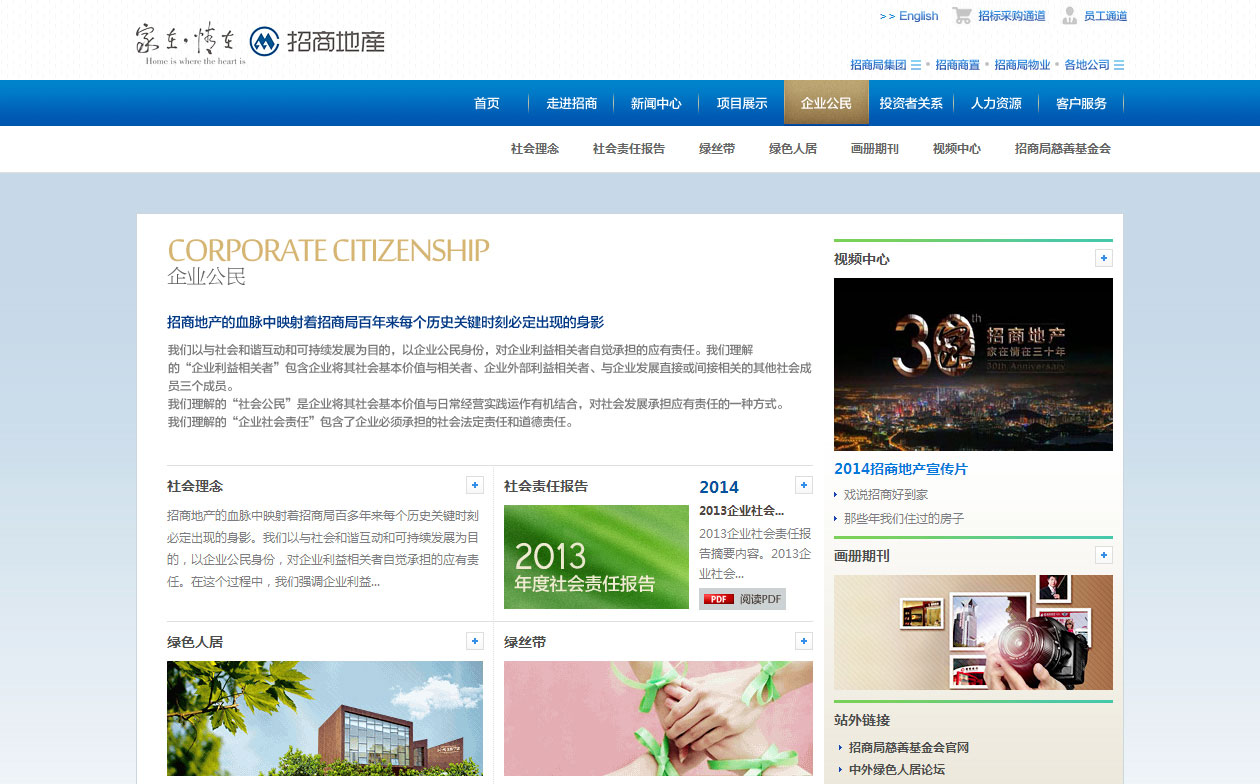Viewport: 1260px width, 784px height.
Task: Expand the 各地公司 dropdown list
Action: (x=1119, y=65)
